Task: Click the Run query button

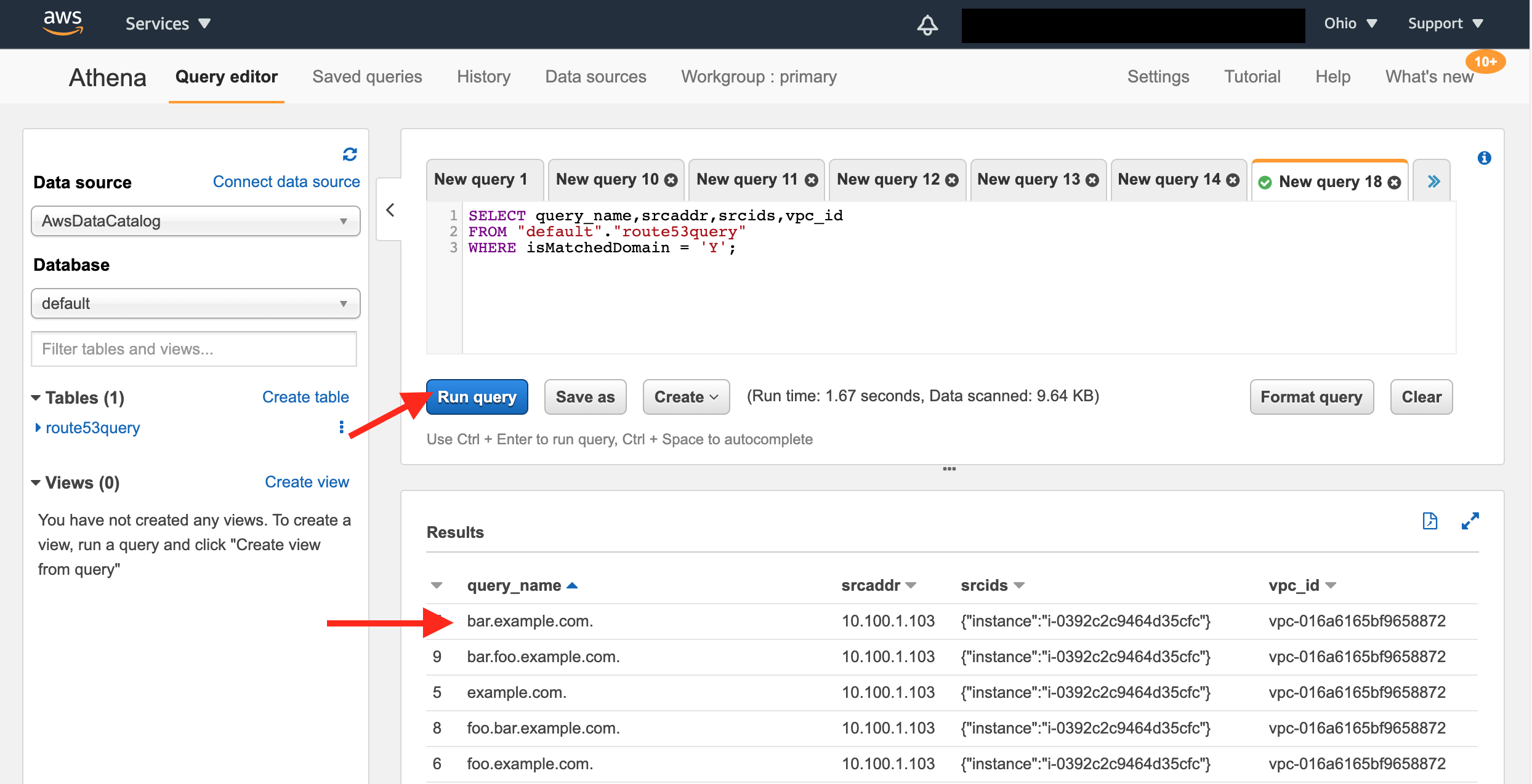Action: coord(477,397)
